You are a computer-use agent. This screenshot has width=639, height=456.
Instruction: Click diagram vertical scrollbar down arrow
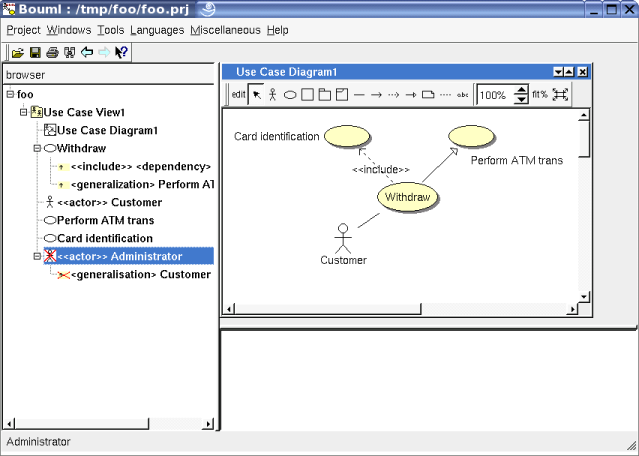[x=584, y=297]
